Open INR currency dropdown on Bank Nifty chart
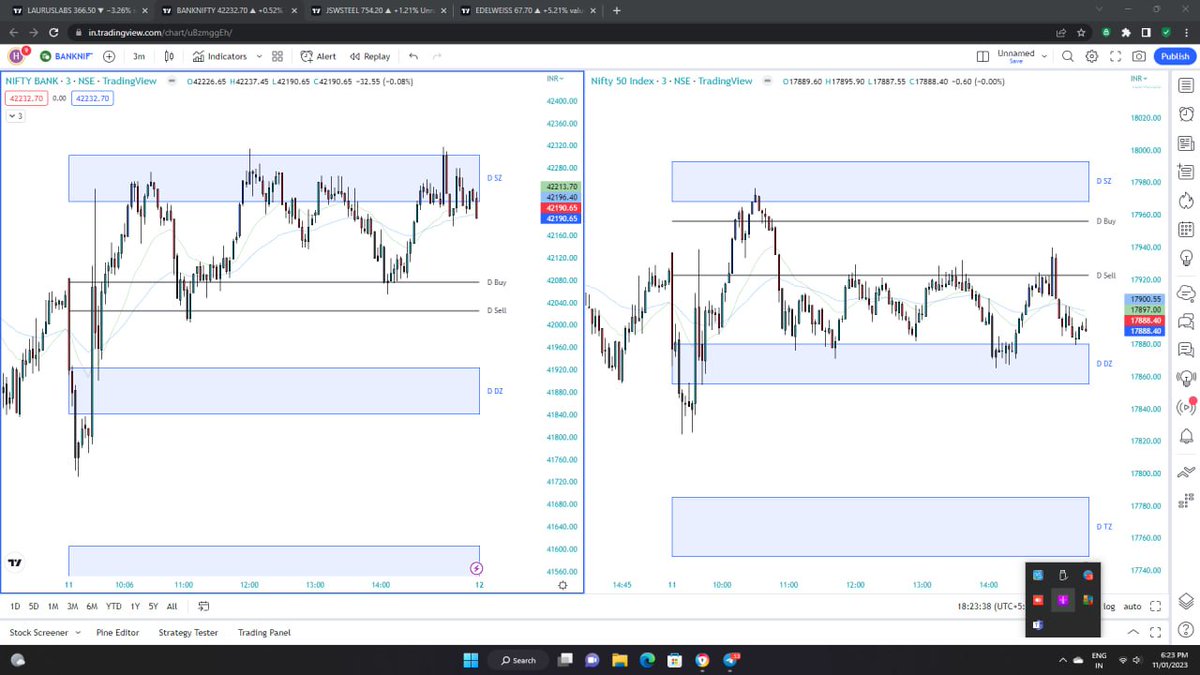The height and width of the screenshot is (675, 1200). pos(555,78)
